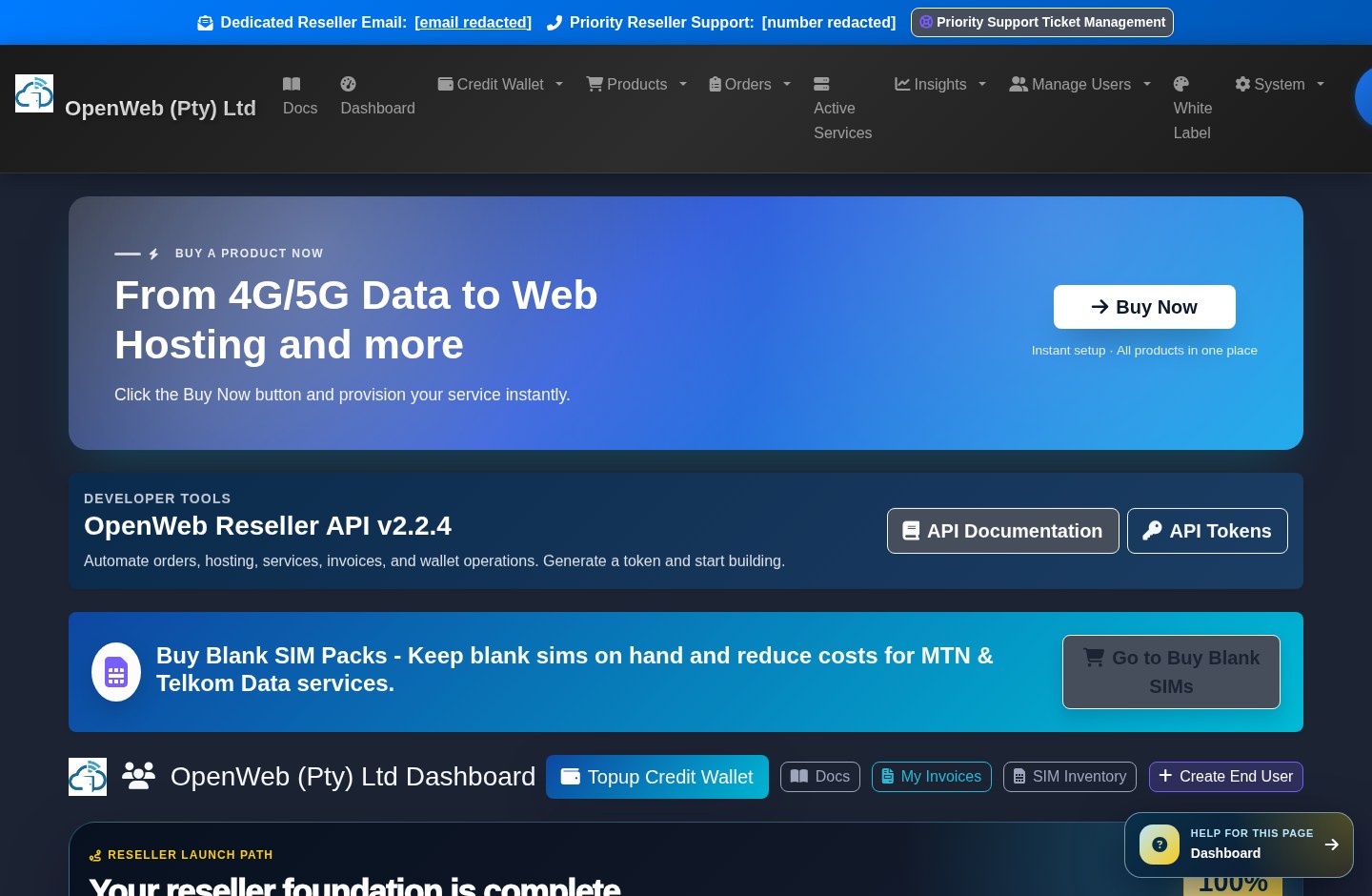Click the lightning bolt icon near Buy a Product

pos(154,254)
